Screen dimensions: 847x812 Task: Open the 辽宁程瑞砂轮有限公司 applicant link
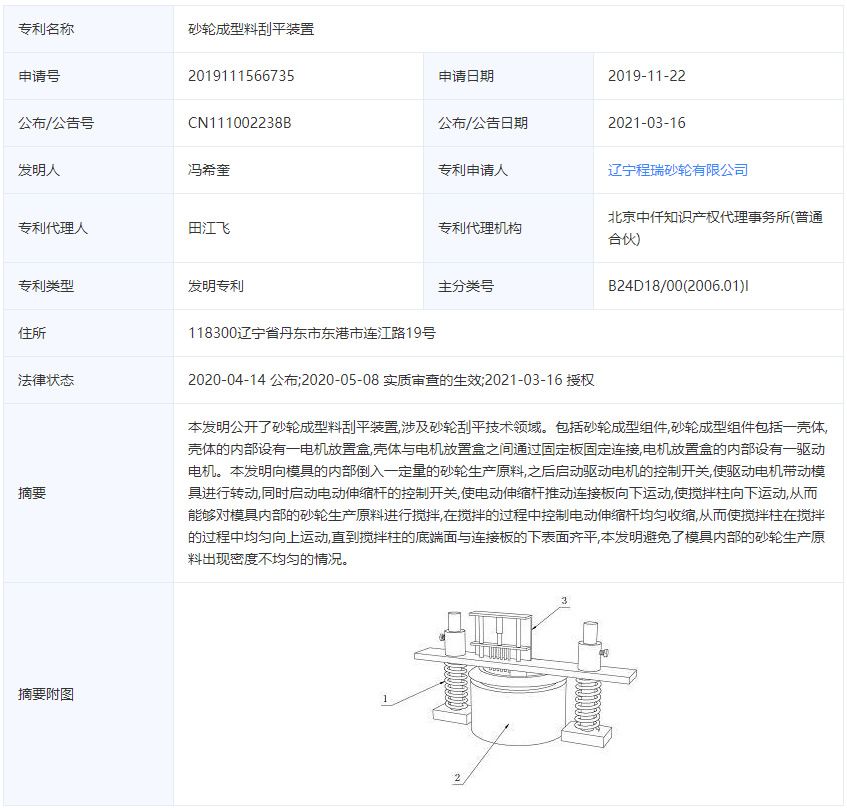point(677,170)
